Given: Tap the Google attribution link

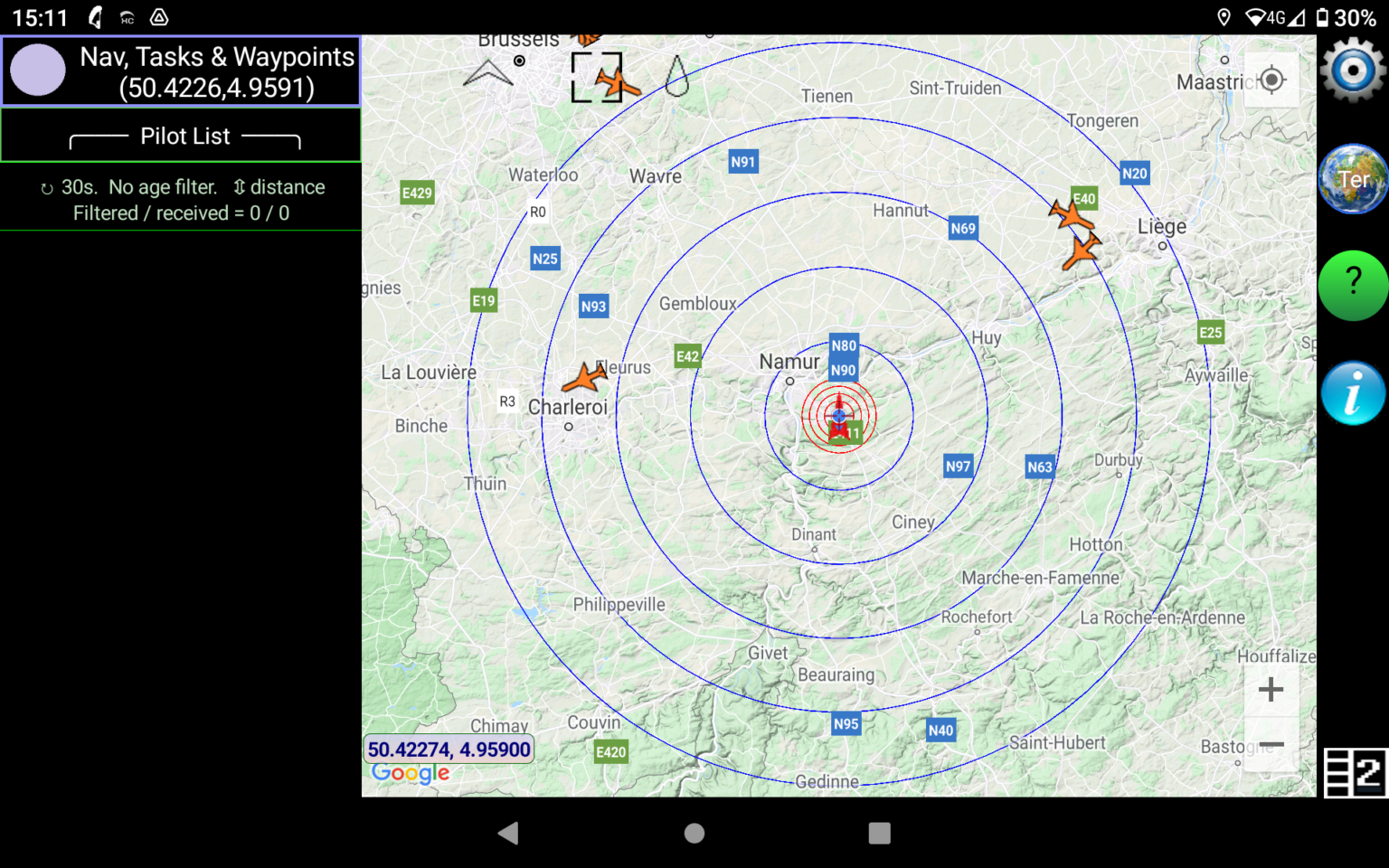Looking at the screenshot, I should 410,774.
